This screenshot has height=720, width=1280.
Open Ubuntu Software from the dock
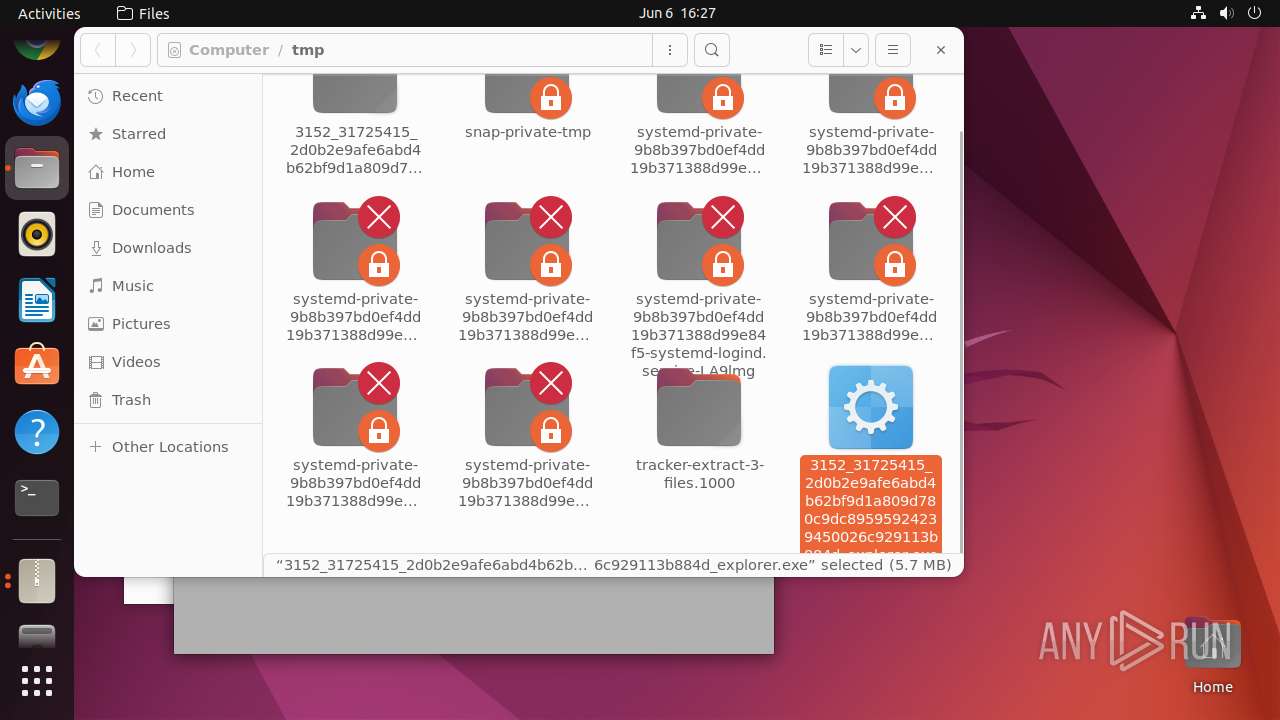click(x=37, y=366)
